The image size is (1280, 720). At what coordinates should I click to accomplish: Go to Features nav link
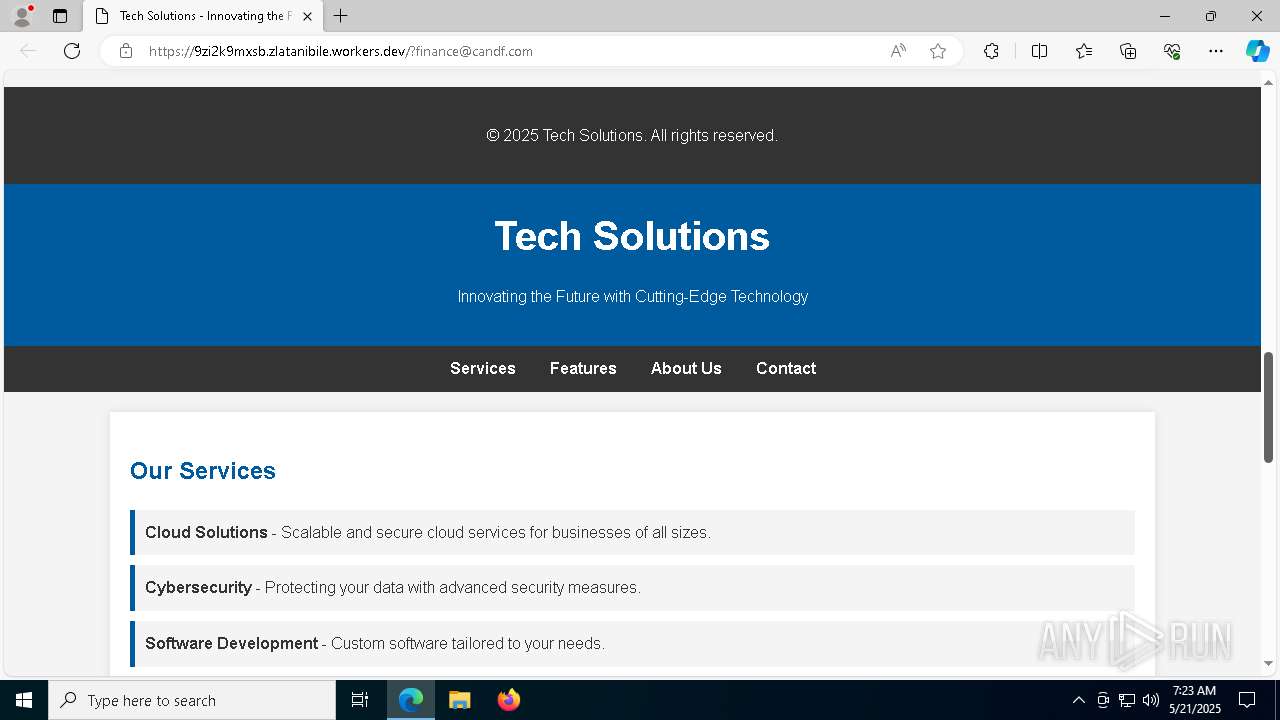click(x=583, y=368)
